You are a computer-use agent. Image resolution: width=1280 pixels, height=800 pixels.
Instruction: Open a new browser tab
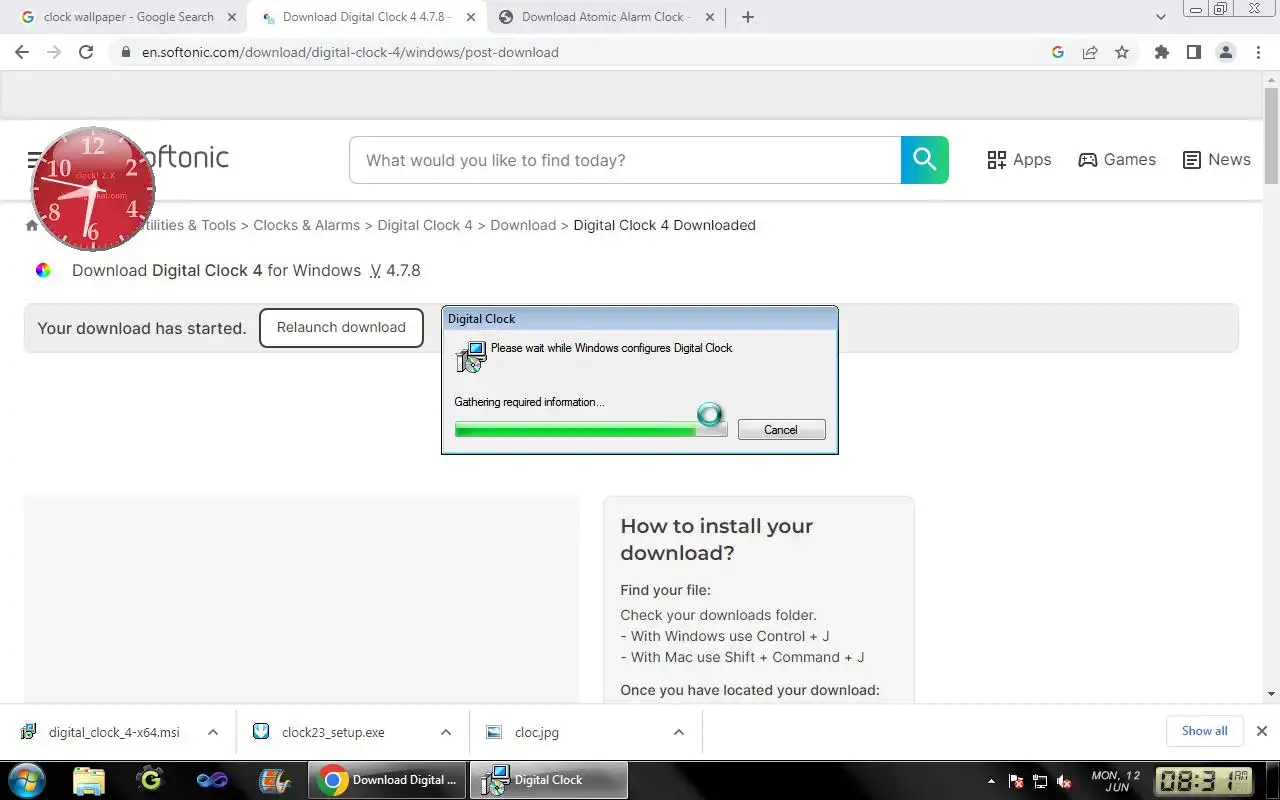(x=748, y=17)
